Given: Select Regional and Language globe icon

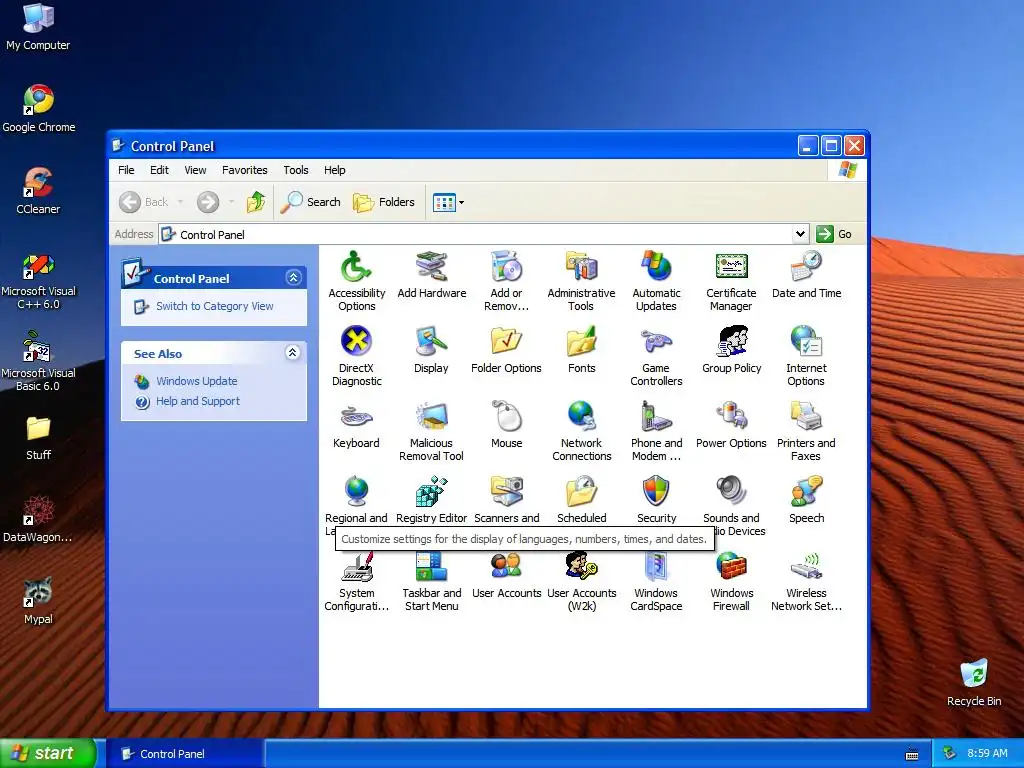Looking at the screenshot, I should pos(356,492).
